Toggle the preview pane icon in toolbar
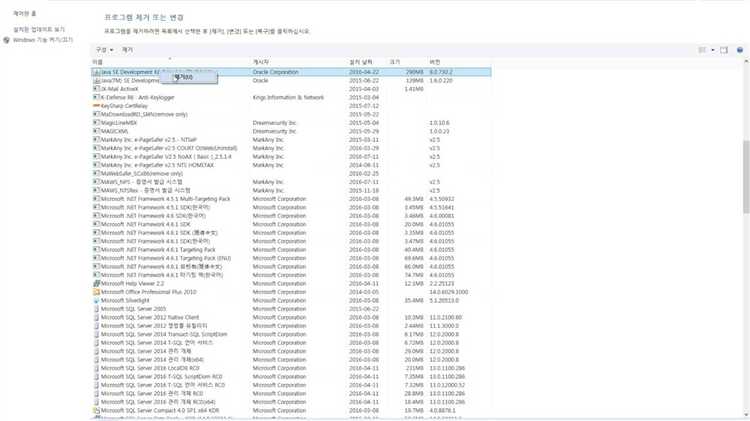This screenshot has width=750, height=421. (x=724, y=50)
